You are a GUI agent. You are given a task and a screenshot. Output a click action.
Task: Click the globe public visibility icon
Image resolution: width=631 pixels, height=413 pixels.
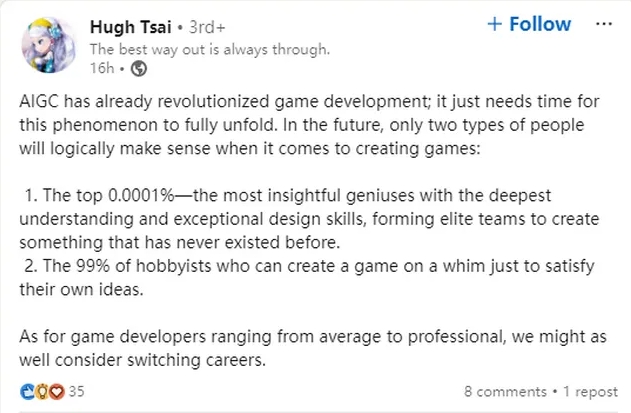(x=139, y=68)
